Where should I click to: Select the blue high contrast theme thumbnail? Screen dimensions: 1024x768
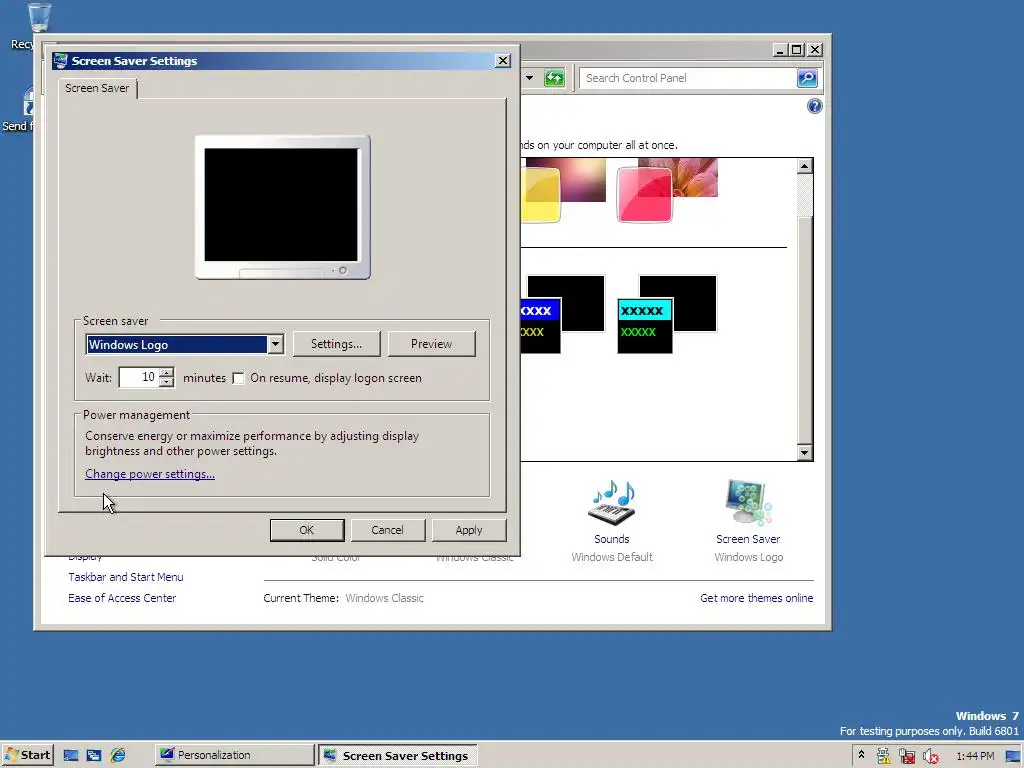point(563,314)
